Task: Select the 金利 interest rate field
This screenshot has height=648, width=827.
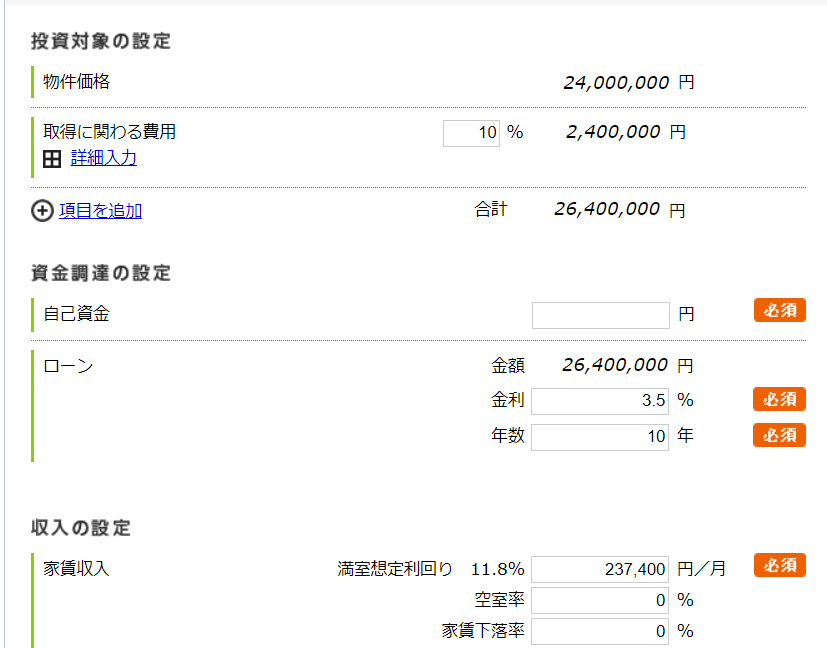Action: [600, 401]
